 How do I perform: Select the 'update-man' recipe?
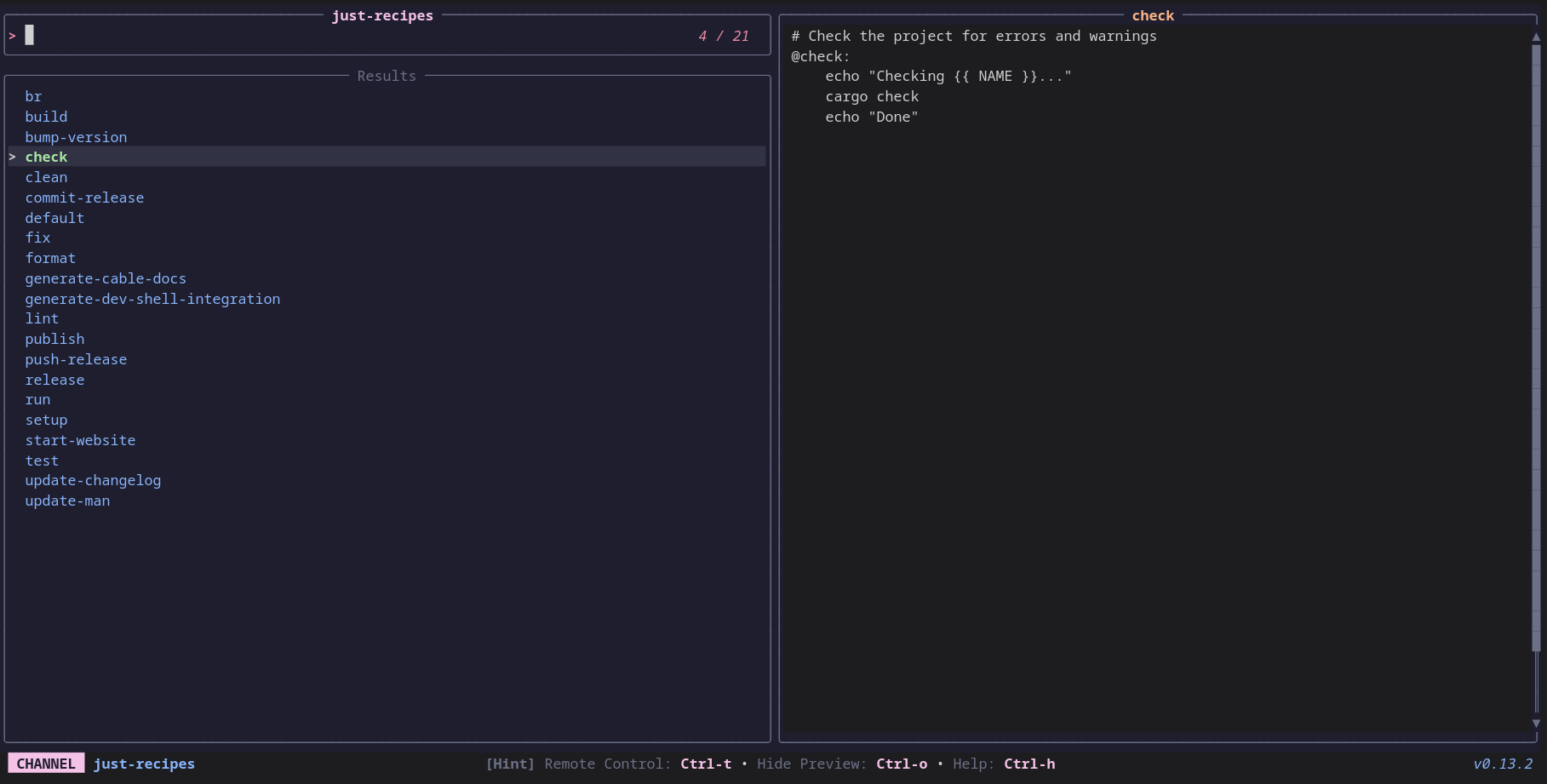pos(67,501)
